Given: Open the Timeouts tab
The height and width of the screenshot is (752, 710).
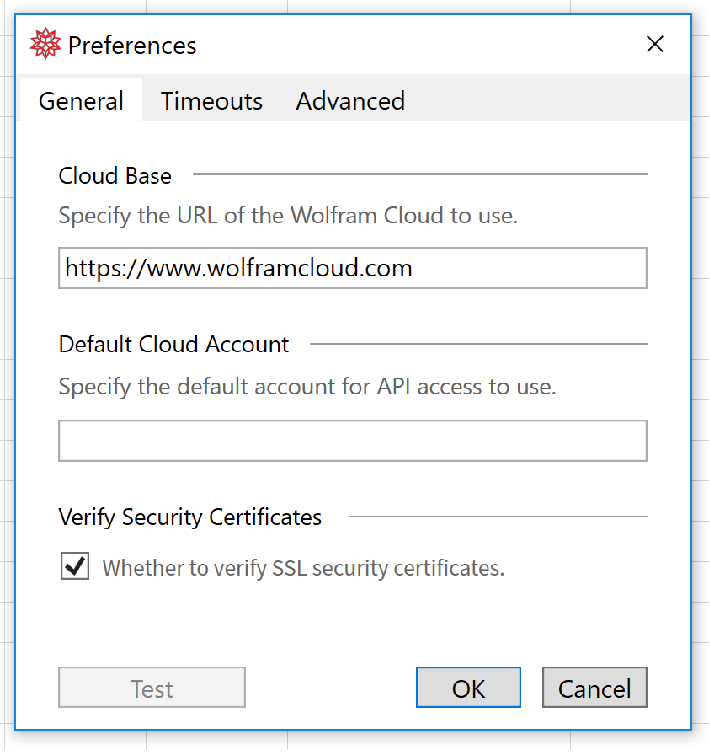Looking at the screenshot, I should pyautogui.click(x=211, y=101).
